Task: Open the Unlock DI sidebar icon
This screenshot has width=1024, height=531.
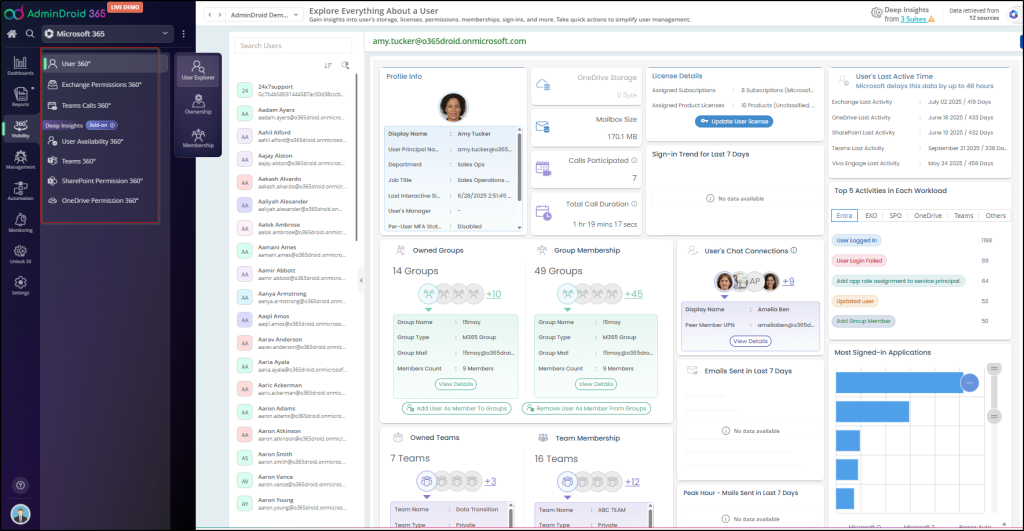Action: [20, 254]
